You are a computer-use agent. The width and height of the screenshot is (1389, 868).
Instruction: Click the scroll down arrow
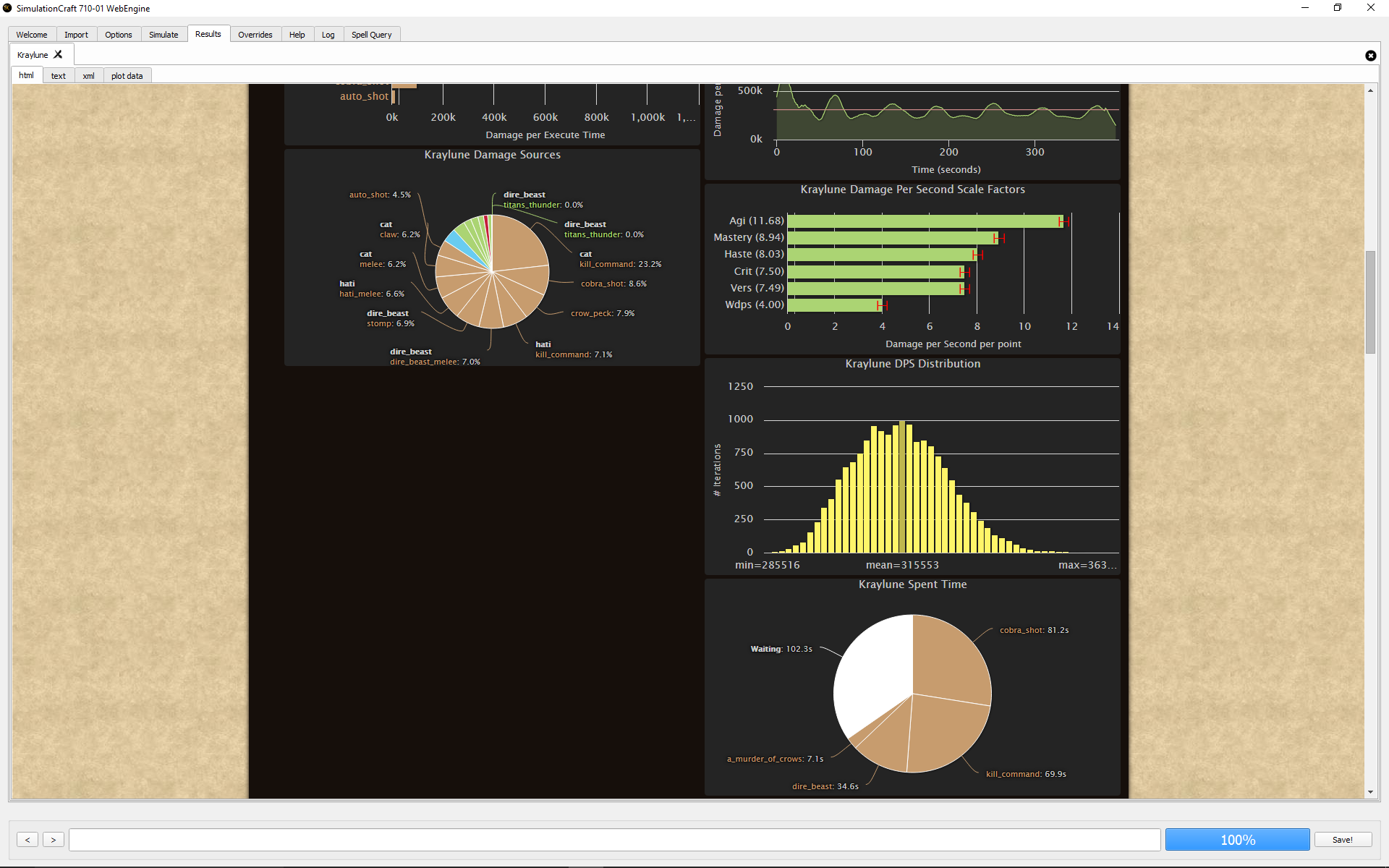pyautogui.click(x=1370, y=792)
